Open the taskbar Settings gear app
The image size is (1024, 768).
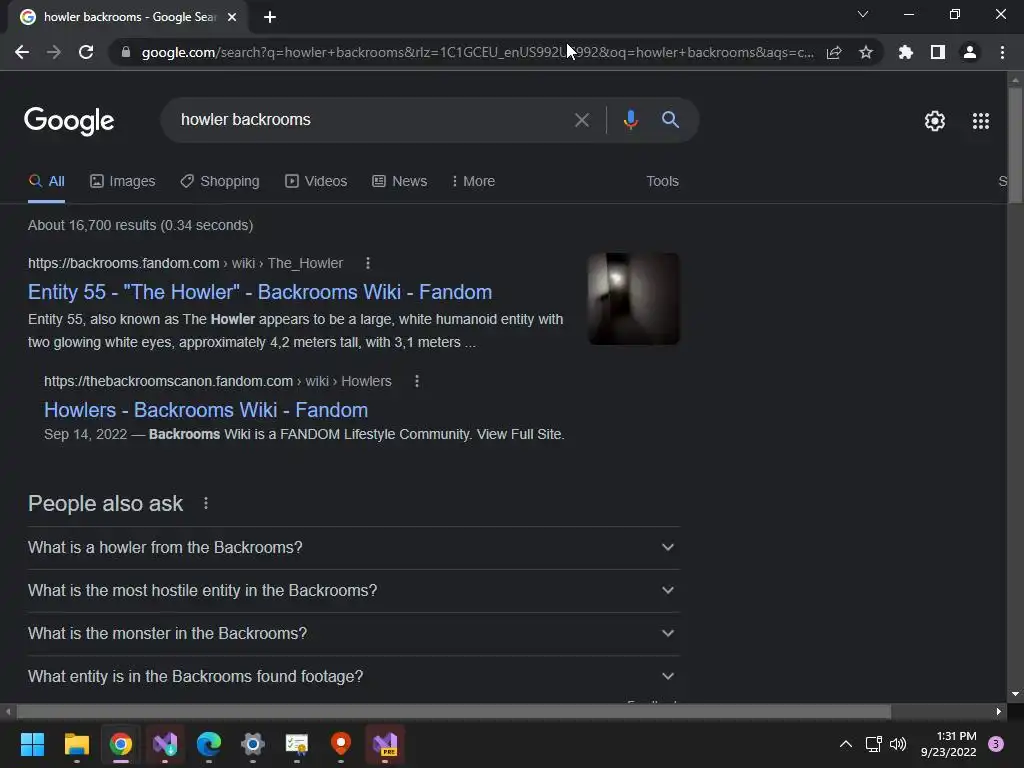[253, 744]
